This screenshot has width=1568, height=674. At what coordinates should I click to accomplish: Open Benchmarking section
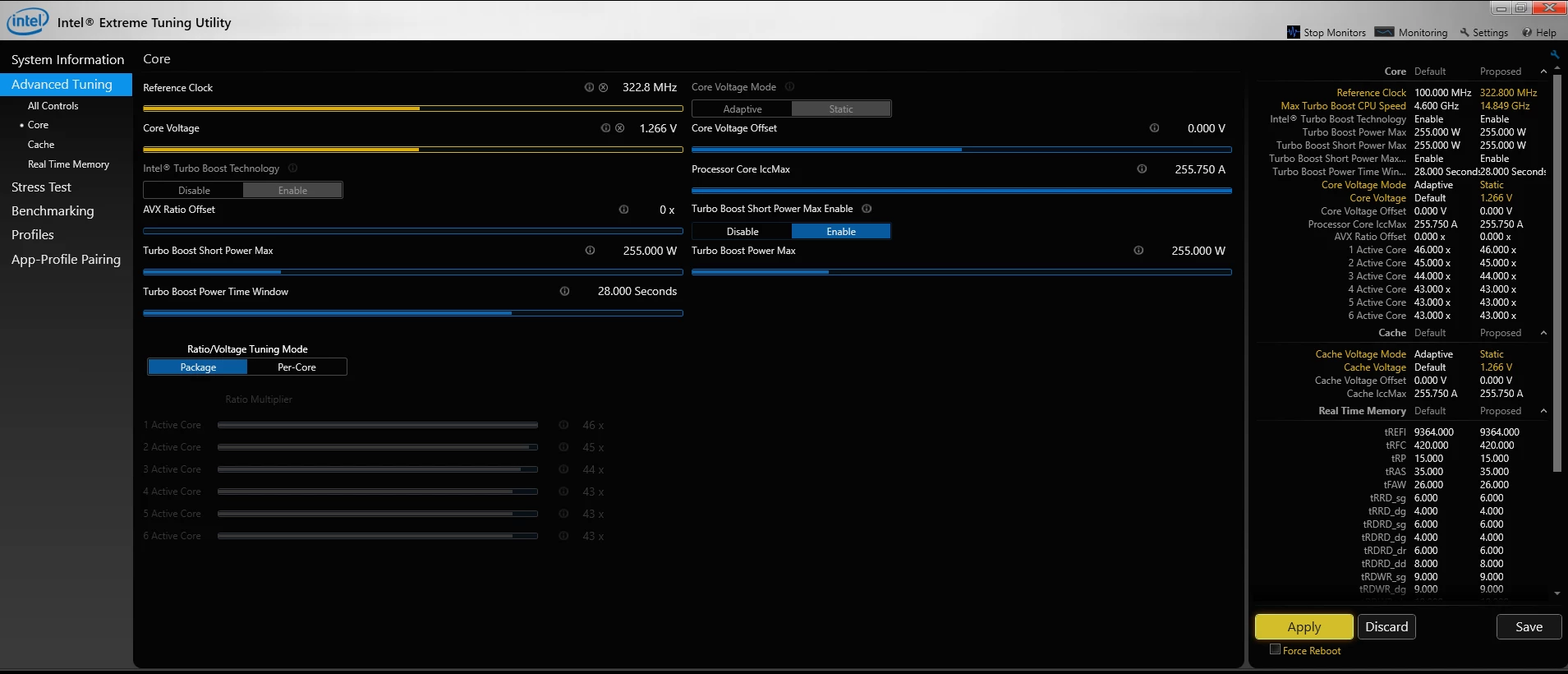coord(53,211)
